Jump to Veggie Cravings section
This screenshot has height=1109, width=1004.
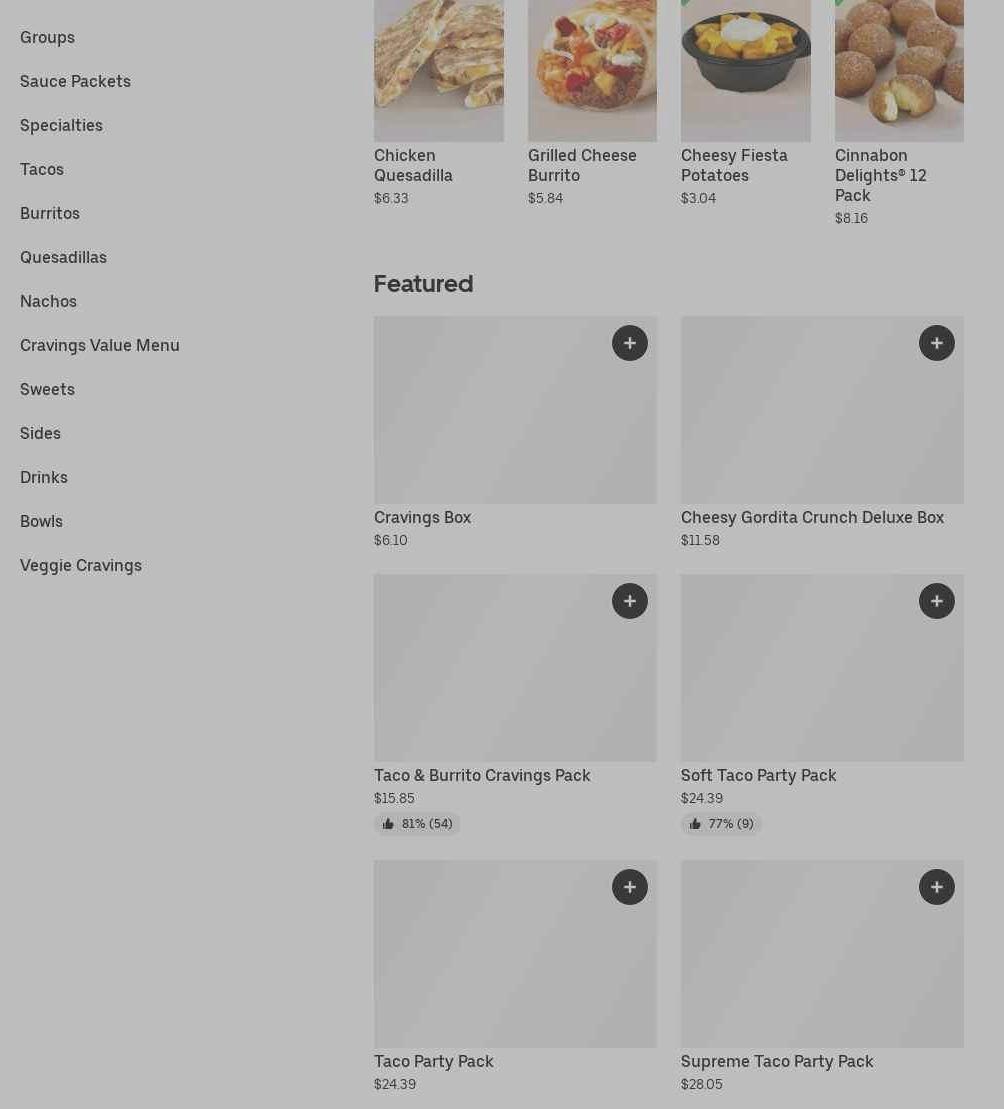tap(81, 565)
